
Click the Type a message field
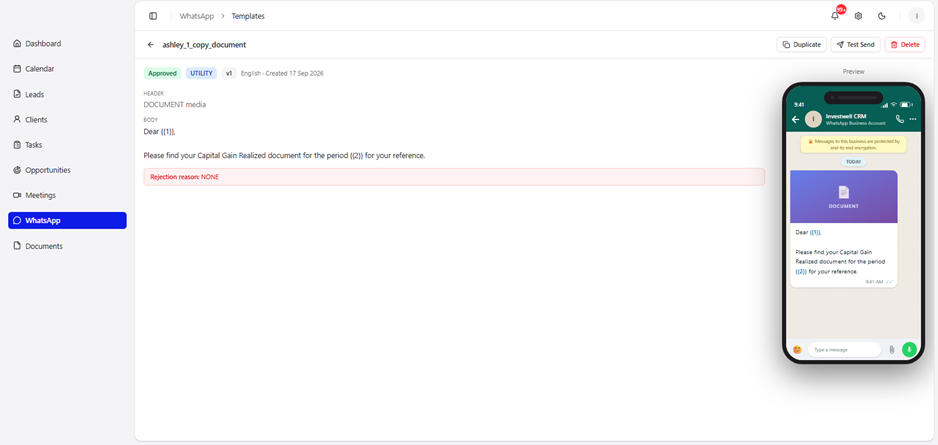click(x=844, y=349)
